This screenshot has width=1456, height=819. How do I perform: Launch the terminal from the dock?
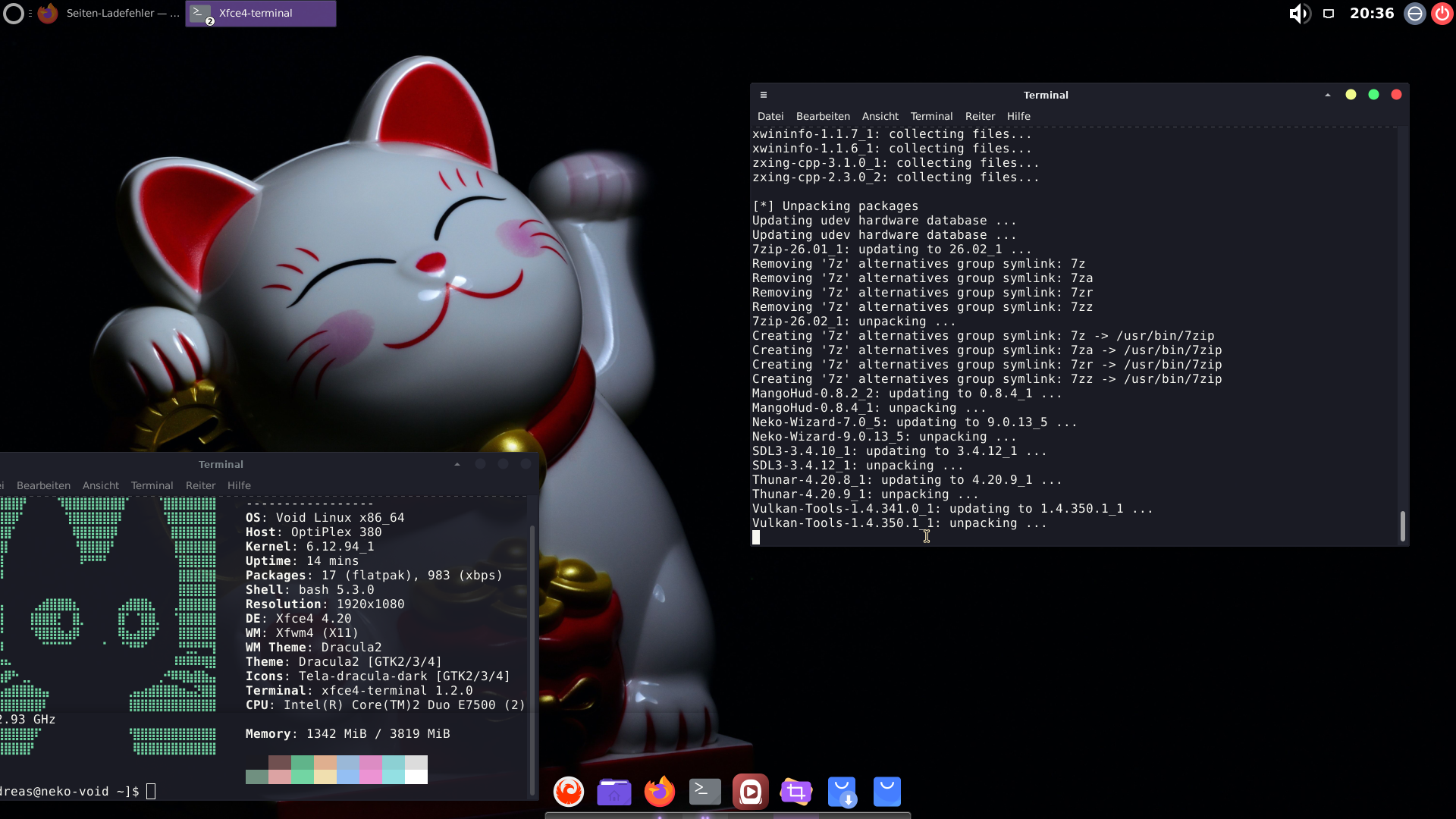pyautogui.click(x=705, y=792)
